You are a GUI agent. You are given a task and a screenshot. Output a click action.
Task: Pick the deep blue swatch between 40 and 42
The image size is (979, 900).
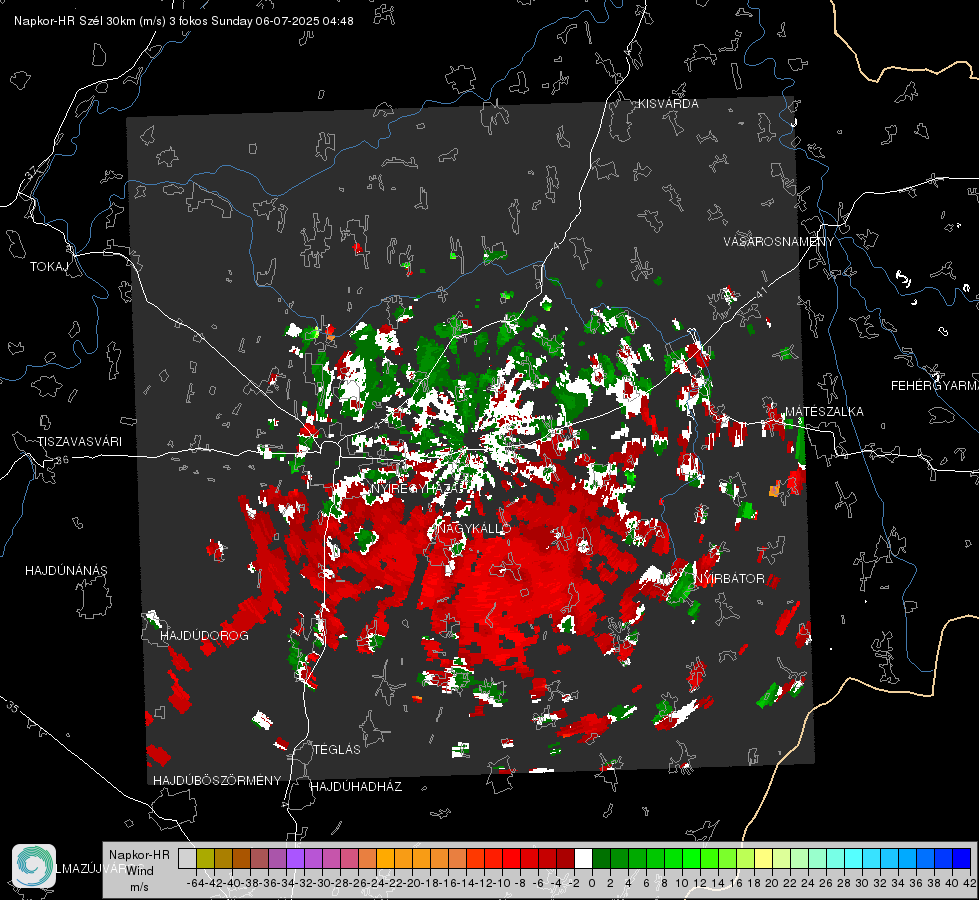click(x=962, y=858)
